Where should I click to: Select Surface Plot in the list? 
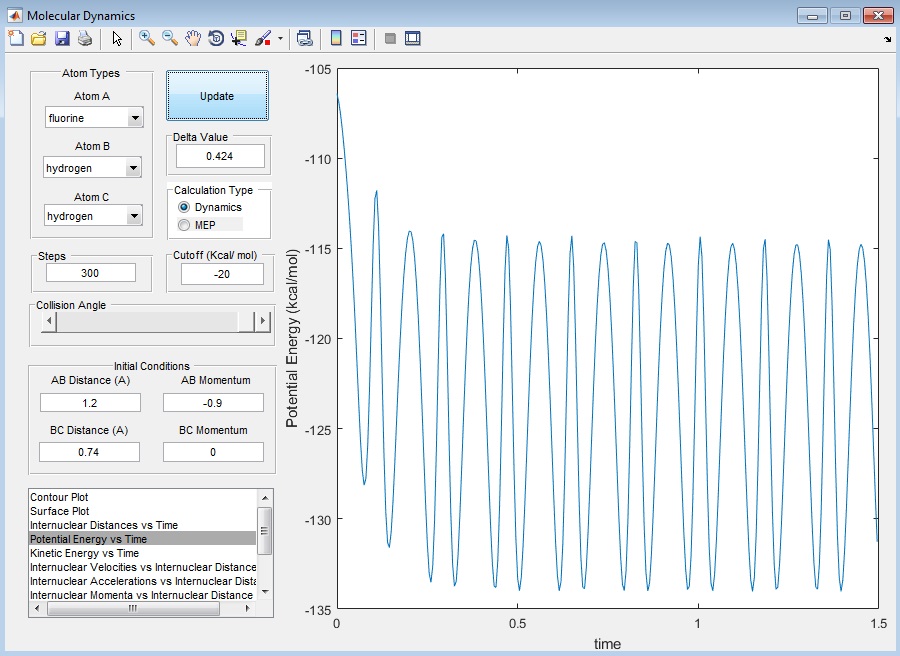click(x=142, y=511)
